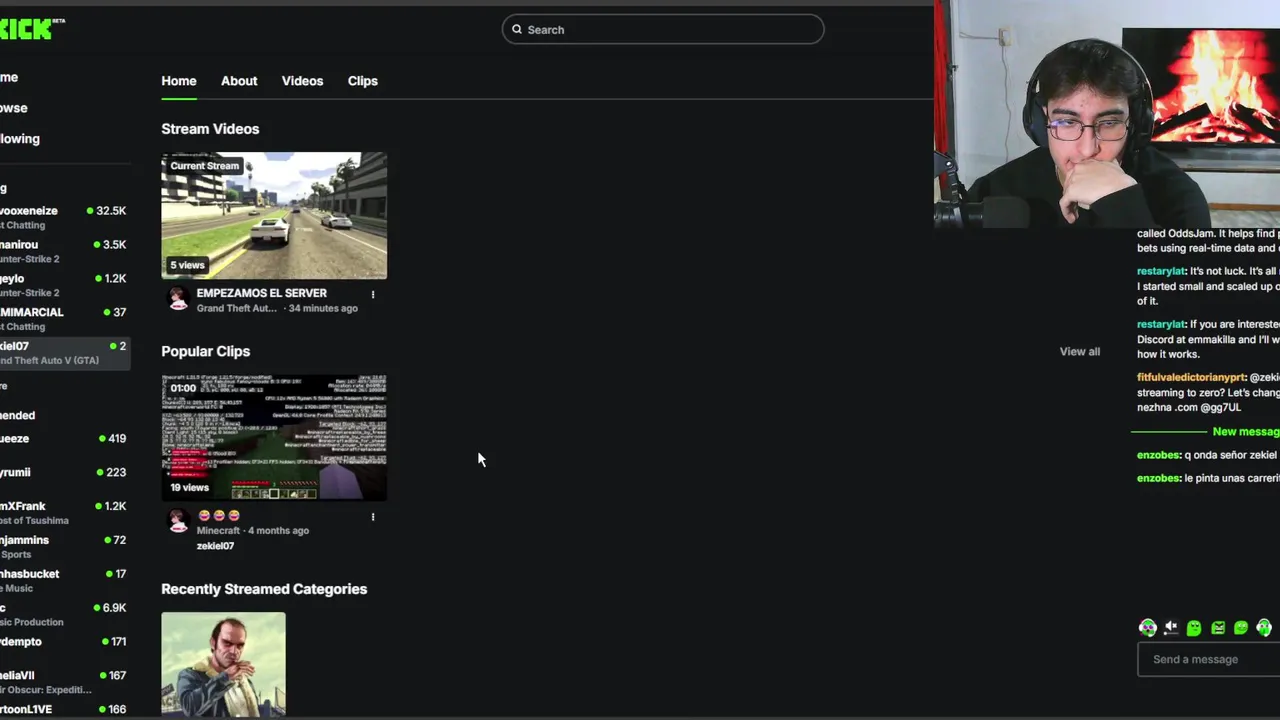
Task: Click the Minecraft category link under clip
Action: click(218, 530)
